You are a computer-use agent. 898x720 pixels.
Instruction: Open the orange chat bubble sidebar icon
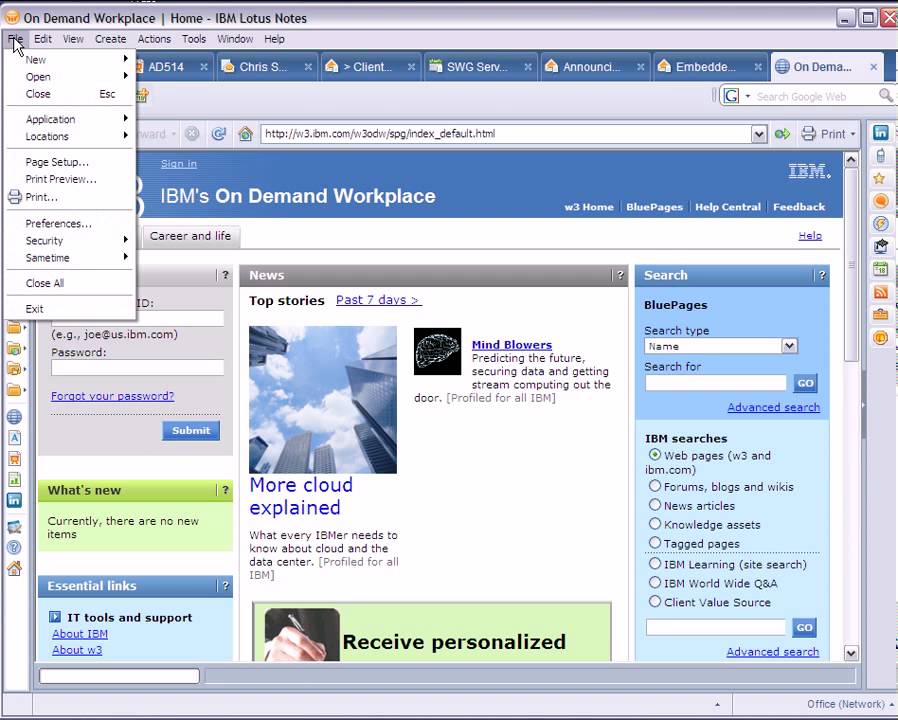pyautogui.click(x=880, y=200)
